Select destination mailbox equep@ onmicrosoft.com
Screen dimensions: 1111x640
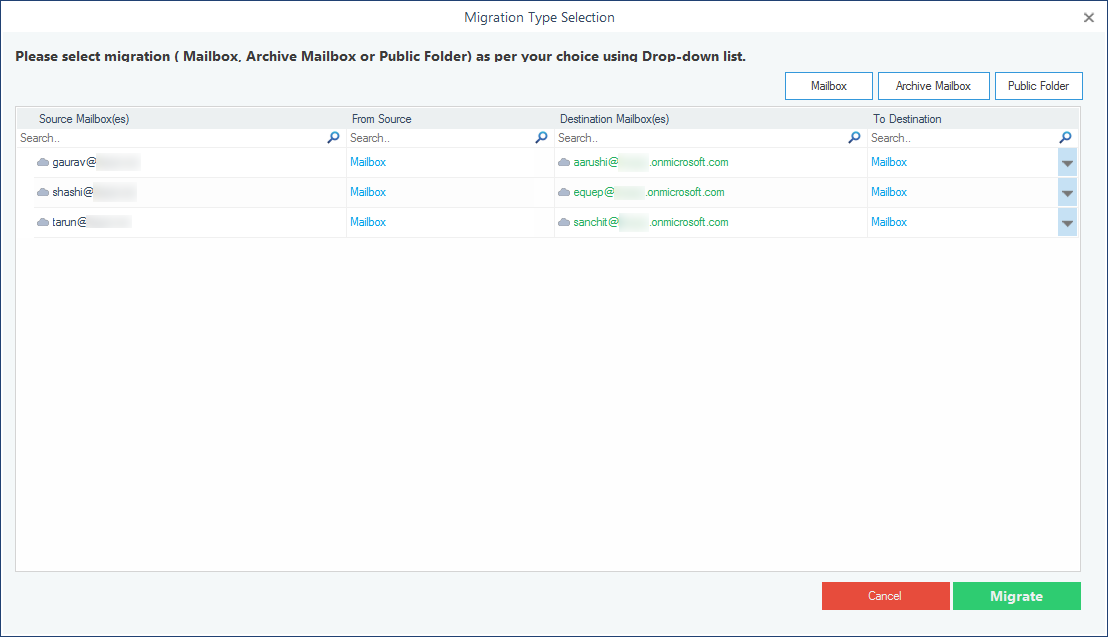click(x=648, y=192)
